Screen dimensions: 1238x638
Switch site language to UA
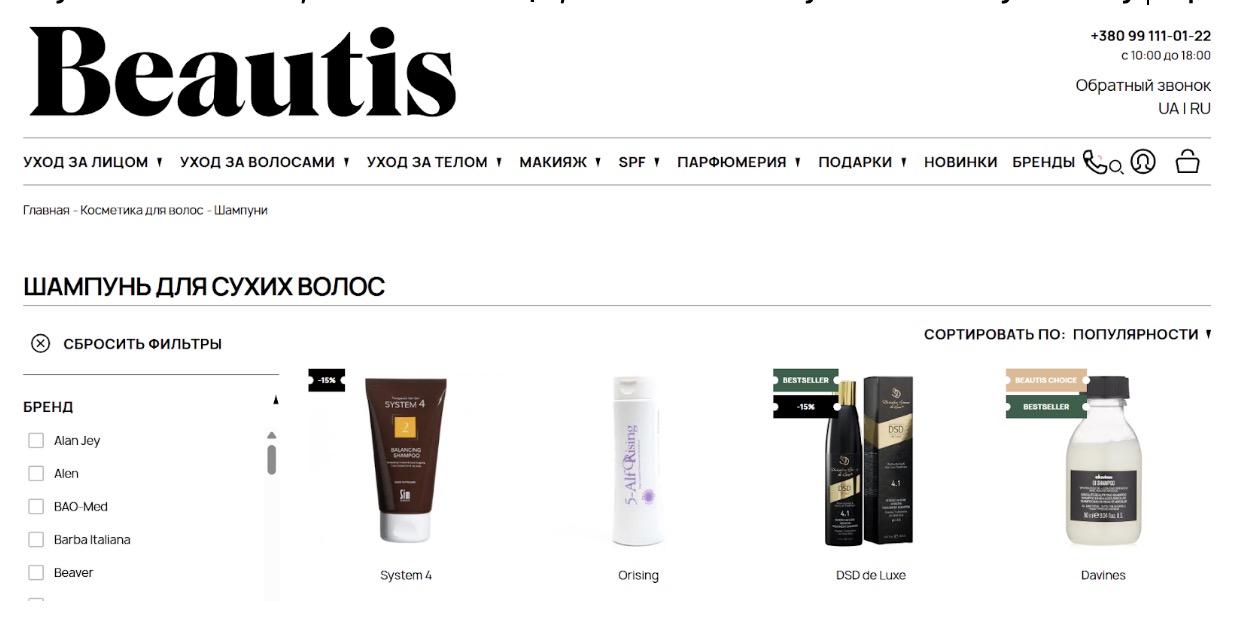click(1168, 109)
